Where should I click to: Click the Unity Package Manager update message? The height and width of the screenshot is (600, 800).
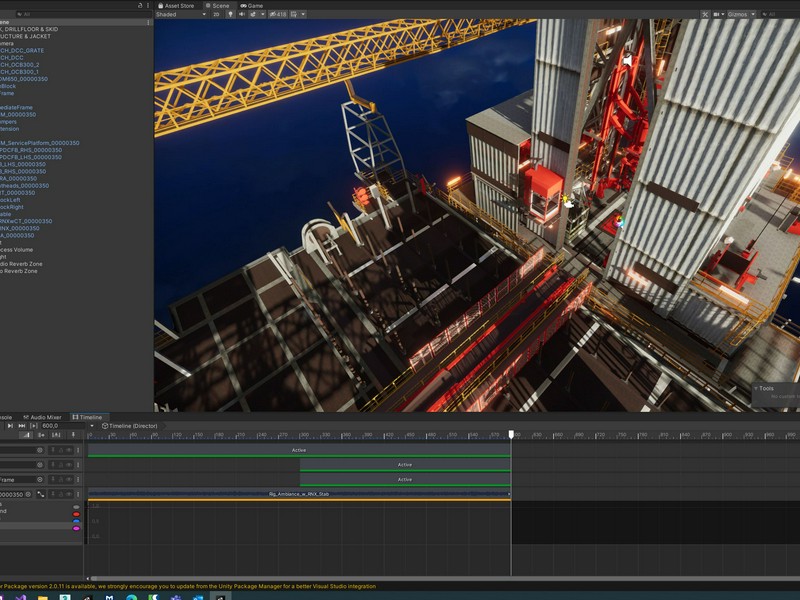(x=188, y=586)
